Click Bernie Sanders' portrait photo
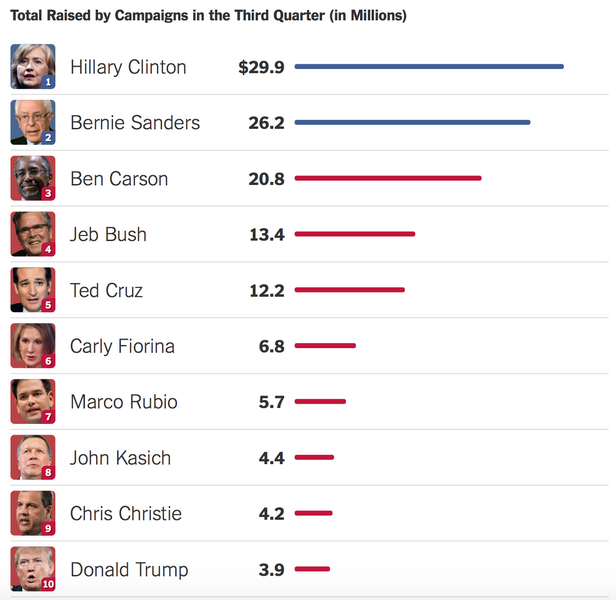The height and width of the screenshot is (600, 616). 32,123
